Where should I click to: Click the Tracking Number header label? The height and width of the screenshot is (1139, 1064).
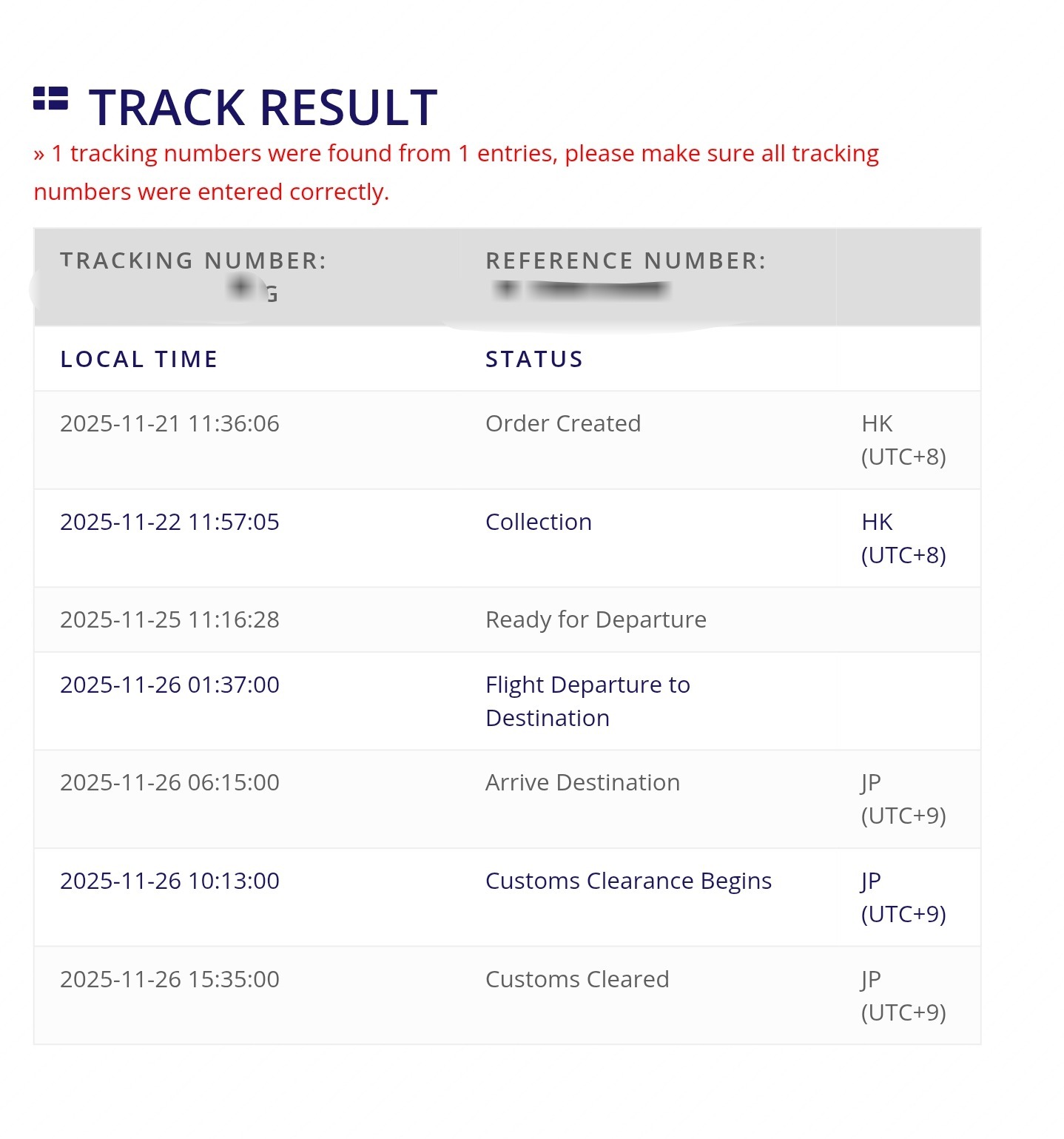tap(193, 261)
